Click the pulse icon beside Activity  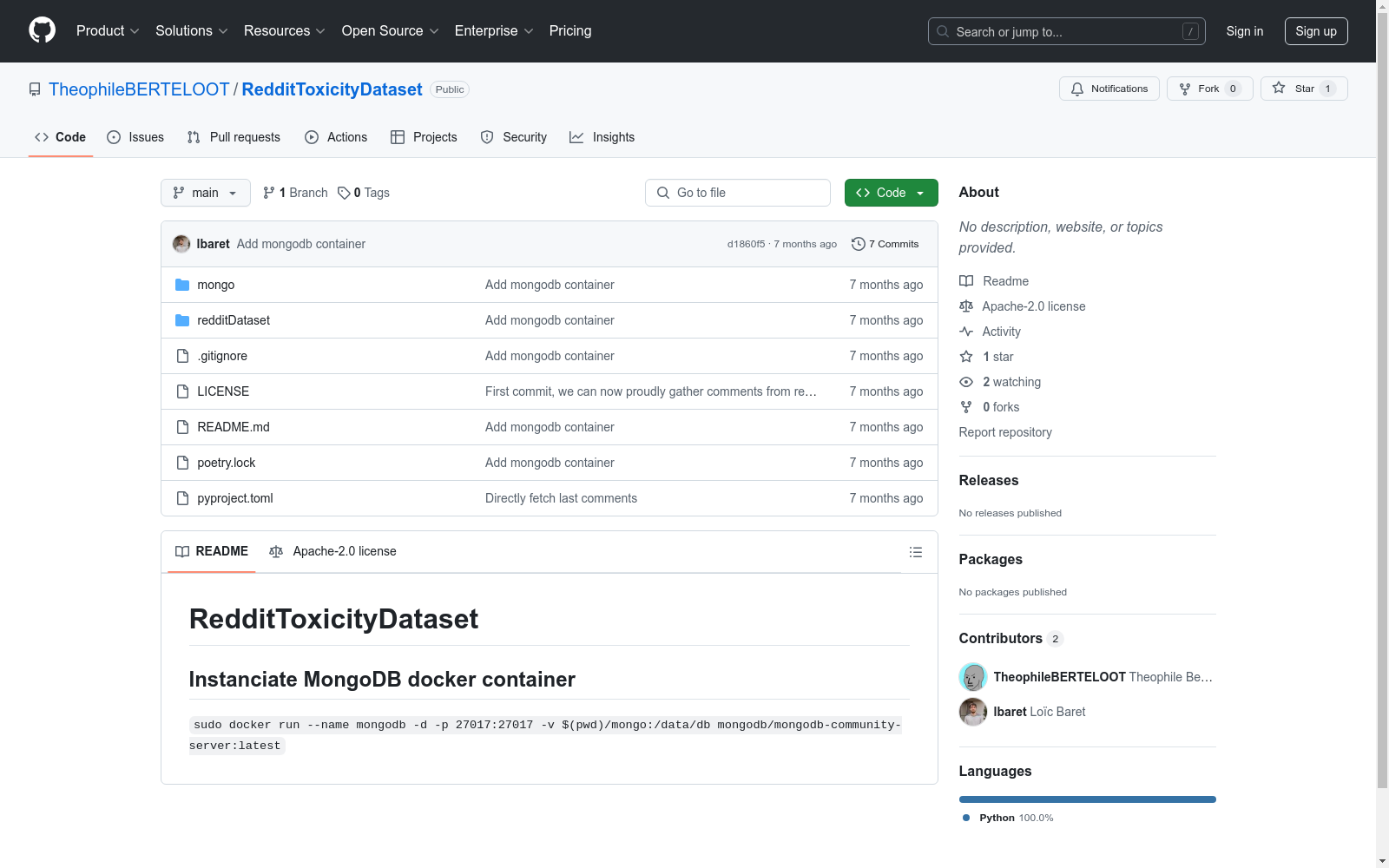(966, 332)
